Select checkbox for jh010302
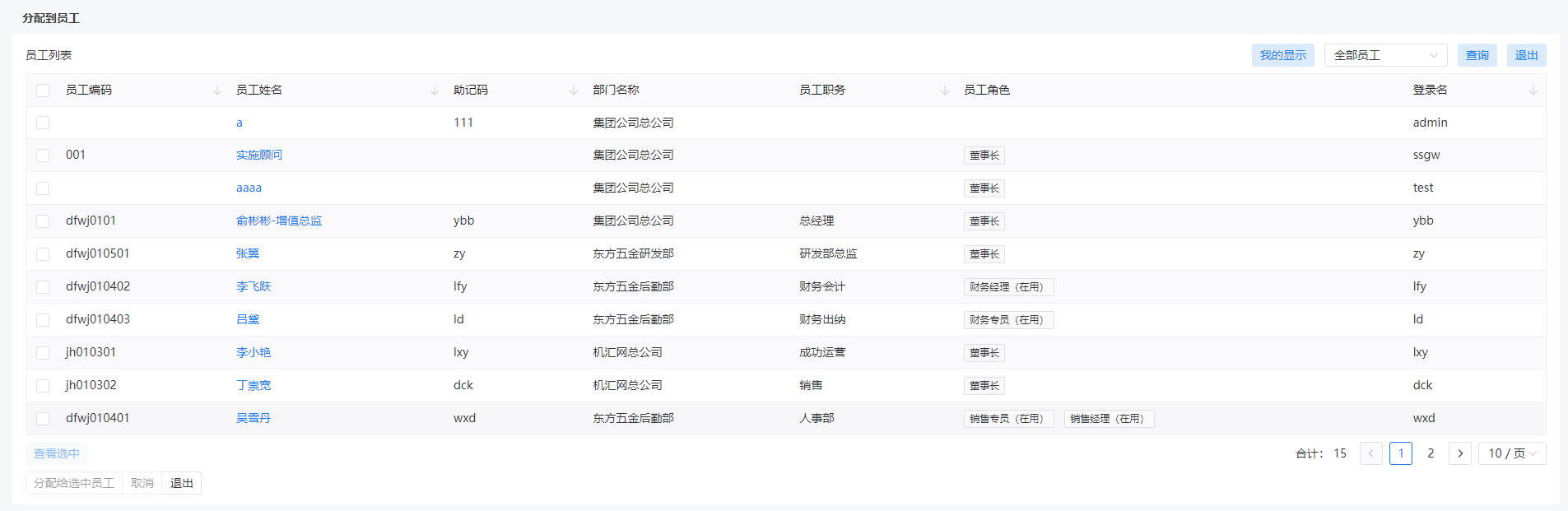 coord(43,386)
